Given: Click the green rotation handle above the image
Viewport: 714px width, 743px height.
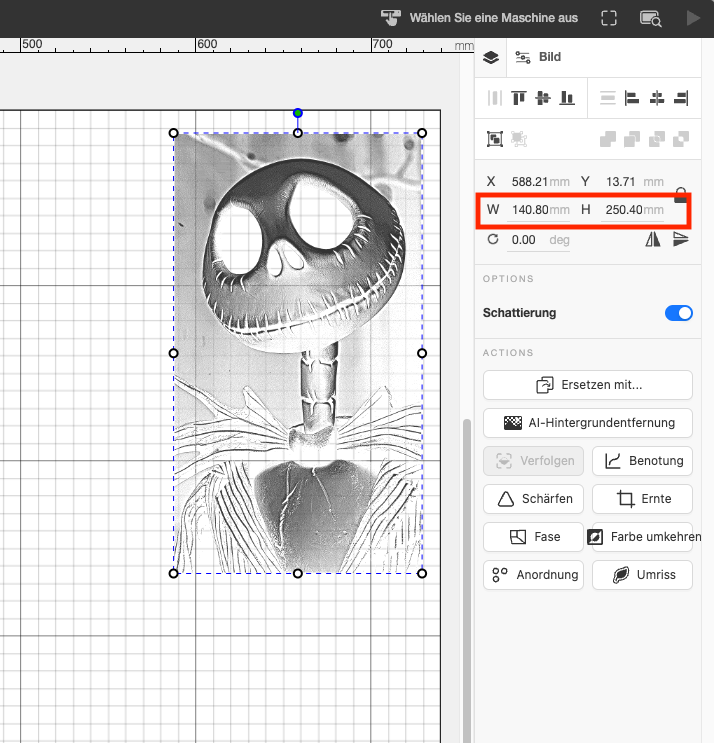Looking at the screenshot, I should click(x=298, y=113).
